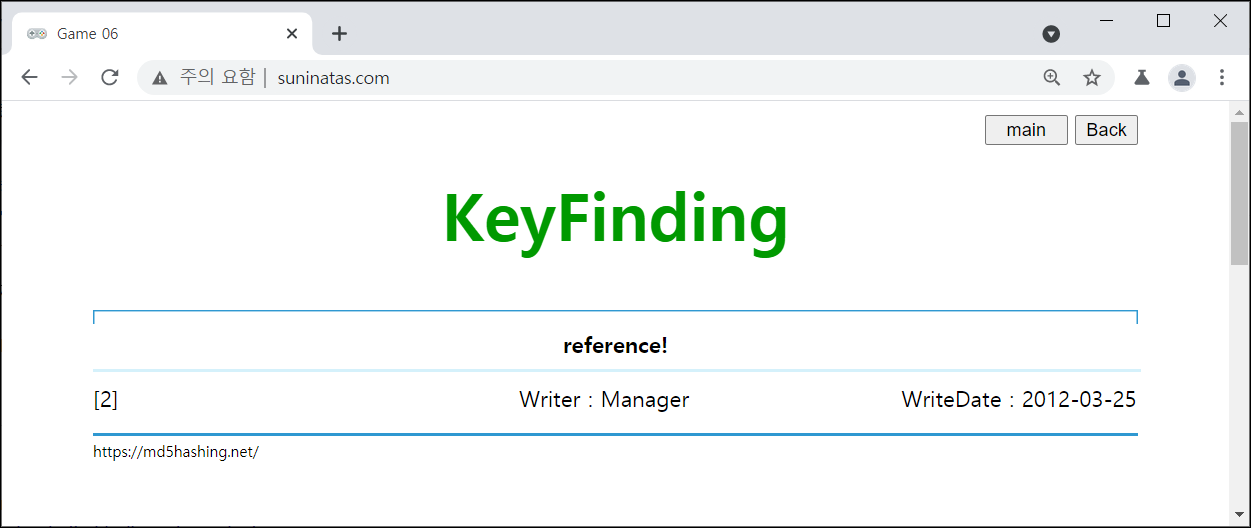Image resolution: width=1251 pixels, height=528 pixels.
Task: Click the main button
Action: [1026, 130]
